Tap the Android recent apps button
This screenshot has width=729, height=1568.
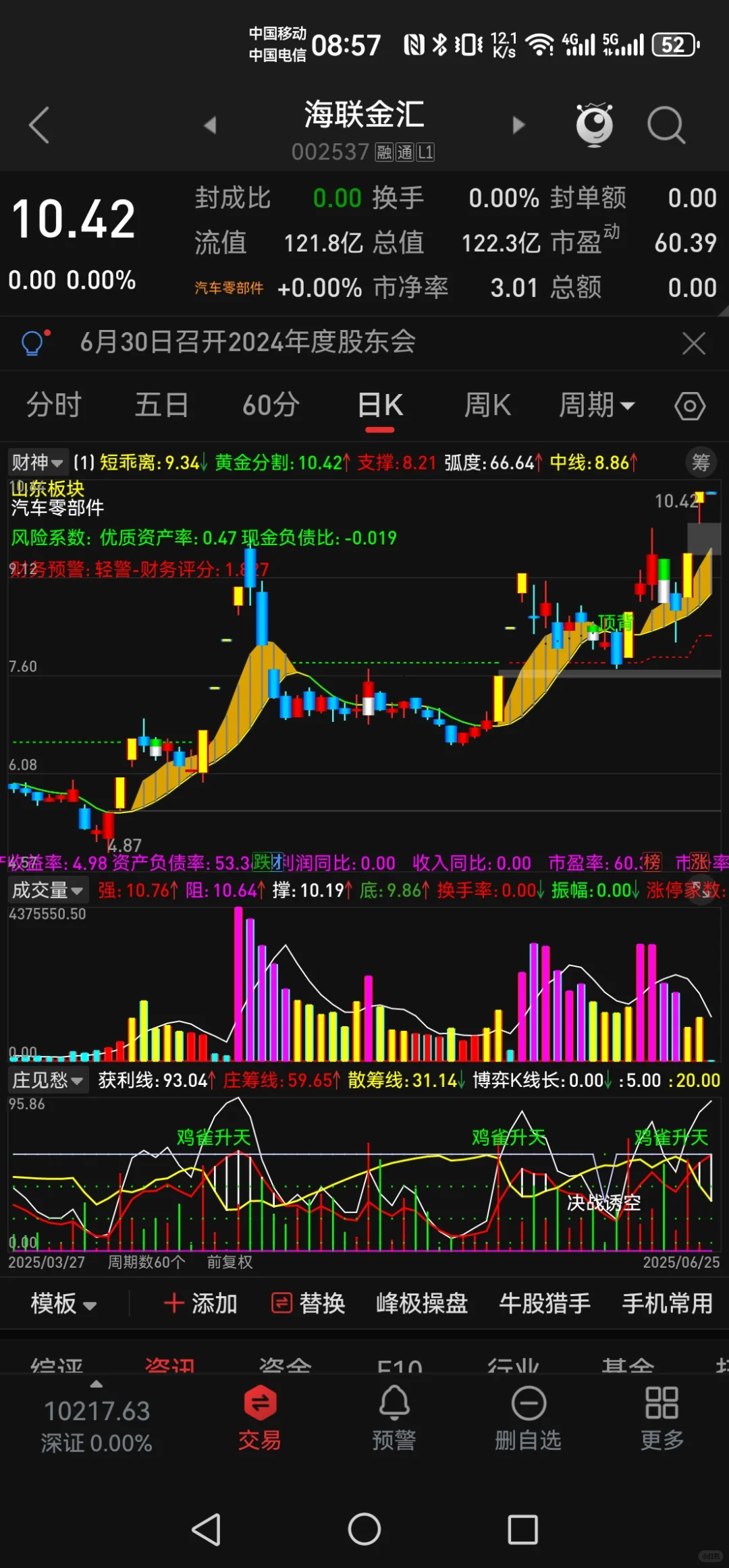tap(522, 1530)
